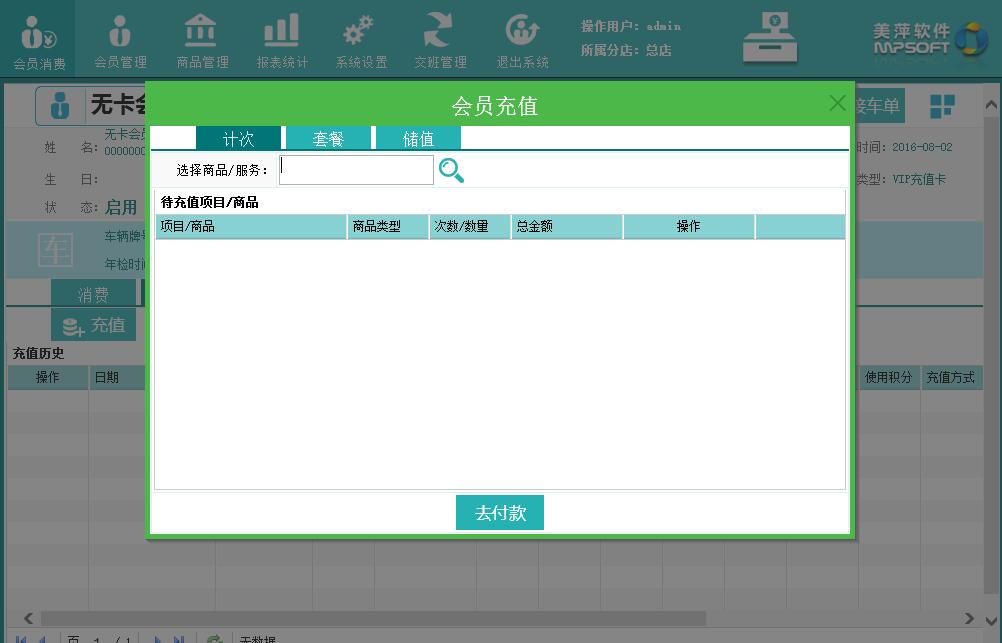Open 系统设置 system settings
This screenshot has width=1002, height=643.
click(360, 42)
